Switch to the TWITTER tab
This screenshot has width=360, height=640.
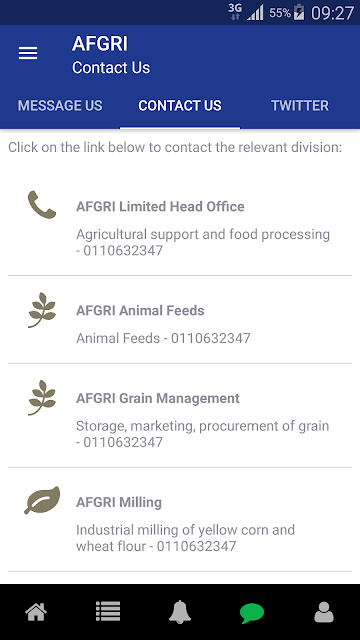click(x=300, y=106)
